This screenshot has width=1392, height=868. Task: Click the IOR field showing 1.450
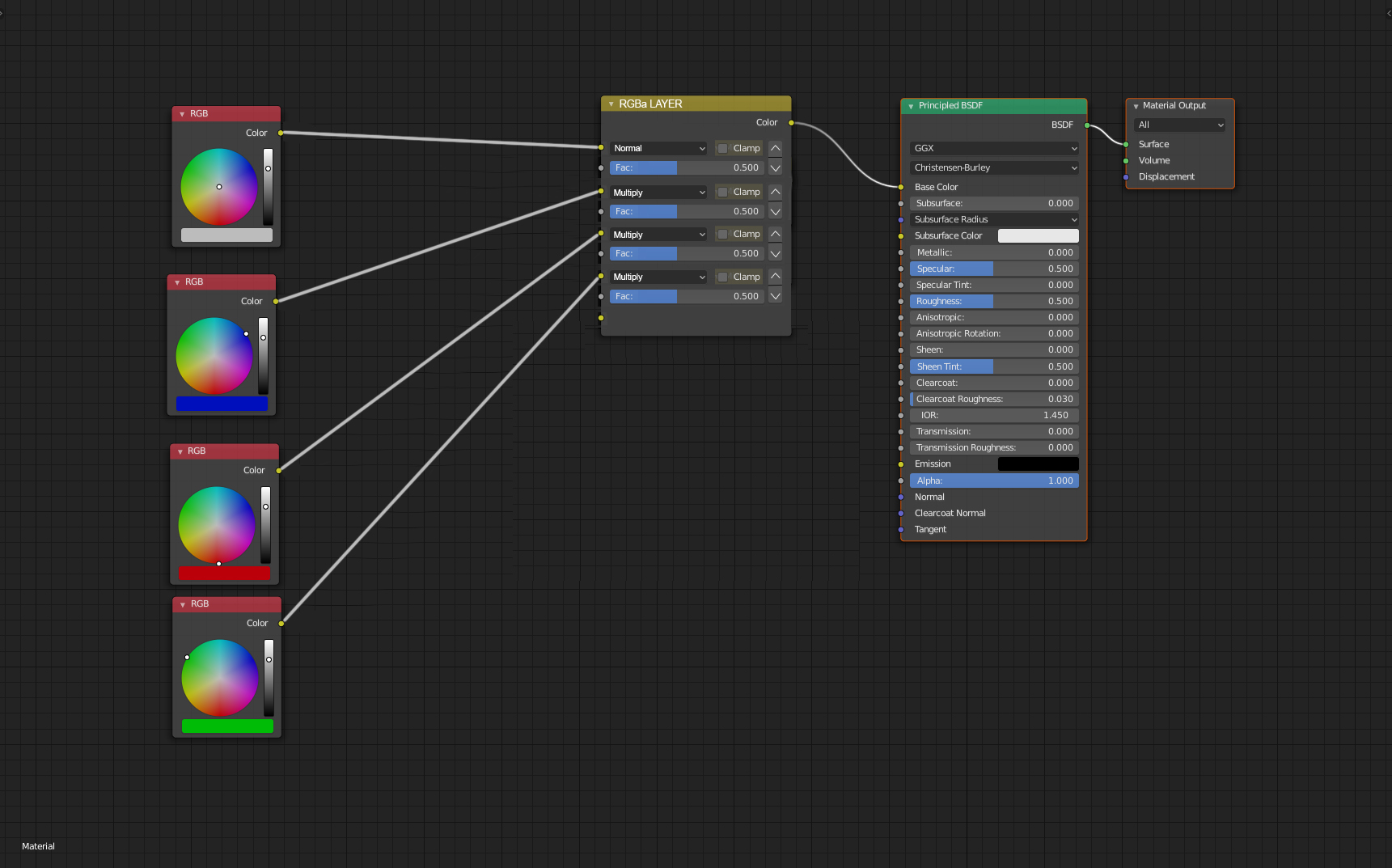click(994, 416)
